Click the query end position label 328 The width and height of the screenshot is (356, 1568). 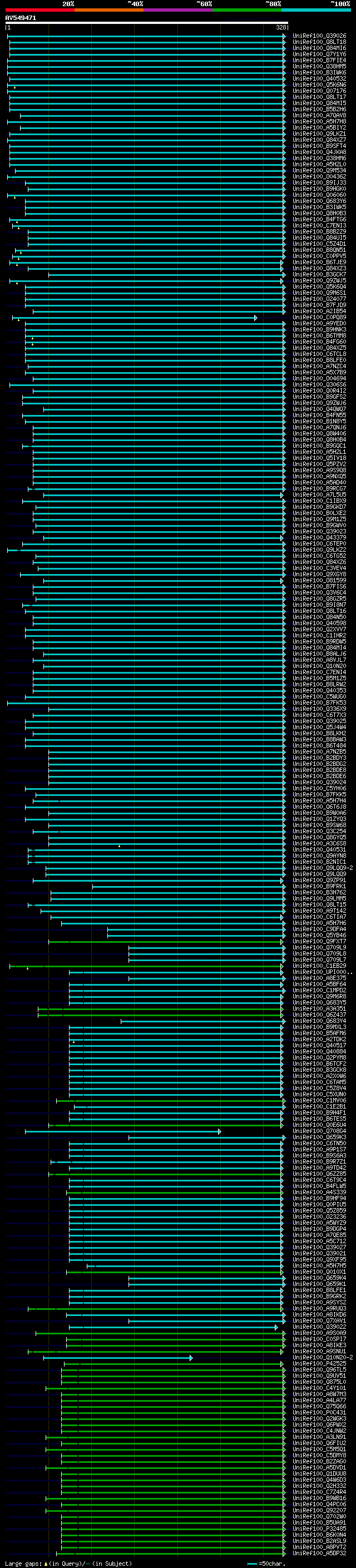pyautogui.click(x=281, y=27)
